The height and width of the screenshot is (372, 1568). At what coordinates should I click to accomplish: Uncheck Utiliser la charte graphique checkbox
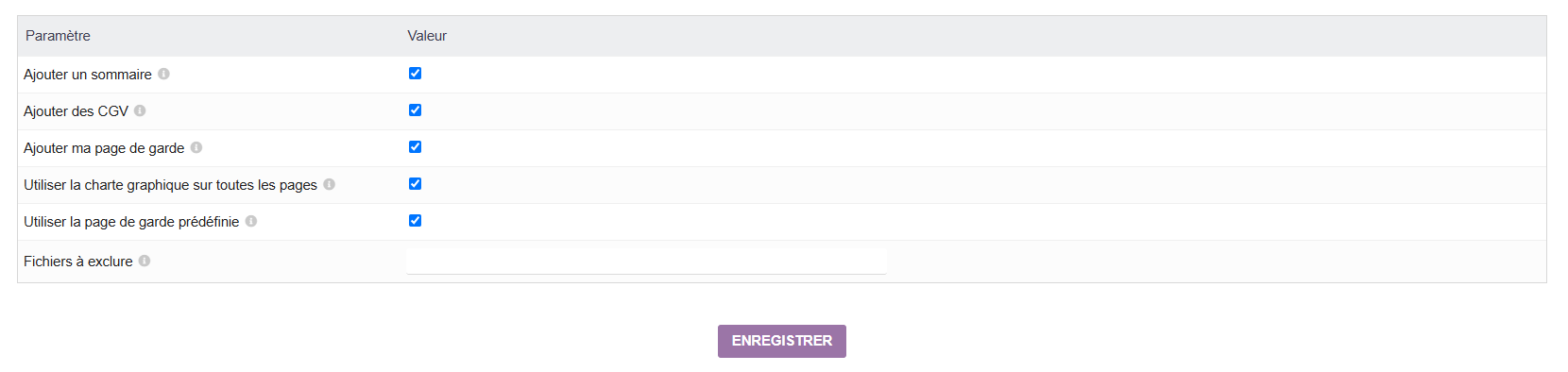(415, 183)
